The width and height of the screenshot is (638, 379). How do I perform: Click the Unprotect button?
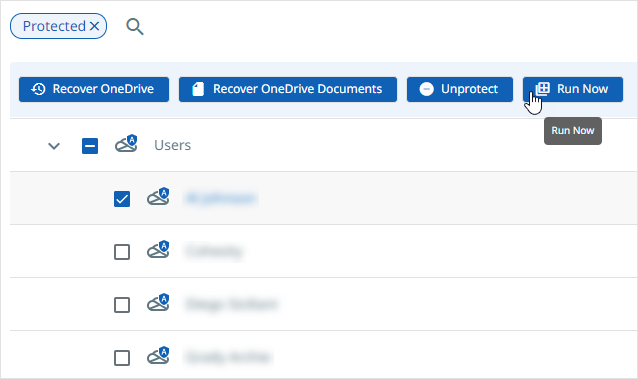click(460, 89)
